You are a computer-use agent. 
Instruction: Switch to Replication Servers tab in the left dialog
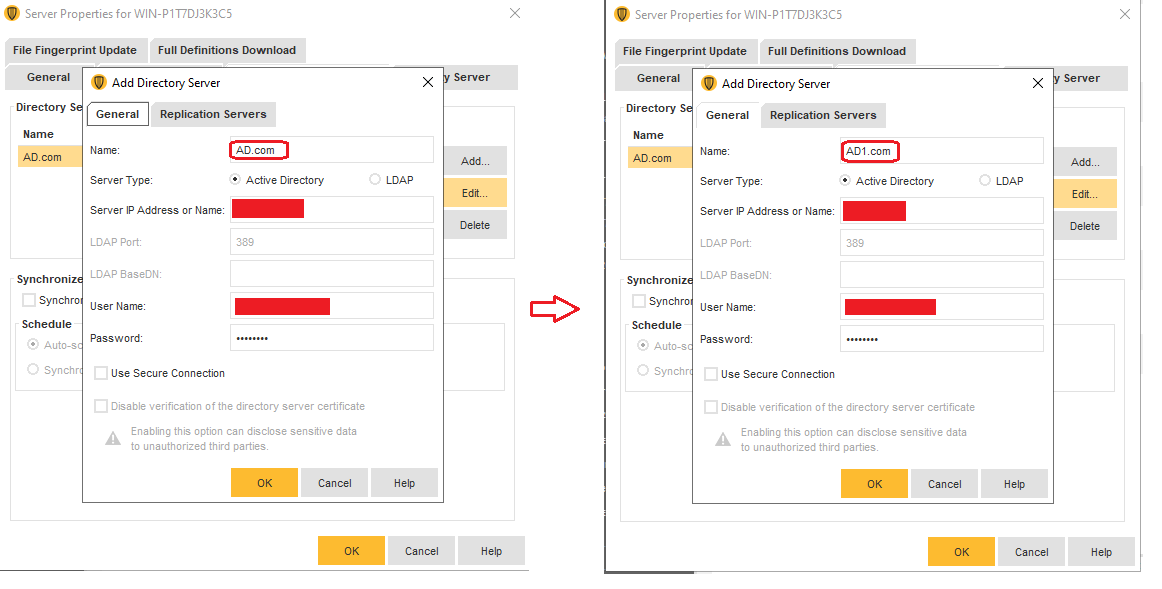point(213,114)
